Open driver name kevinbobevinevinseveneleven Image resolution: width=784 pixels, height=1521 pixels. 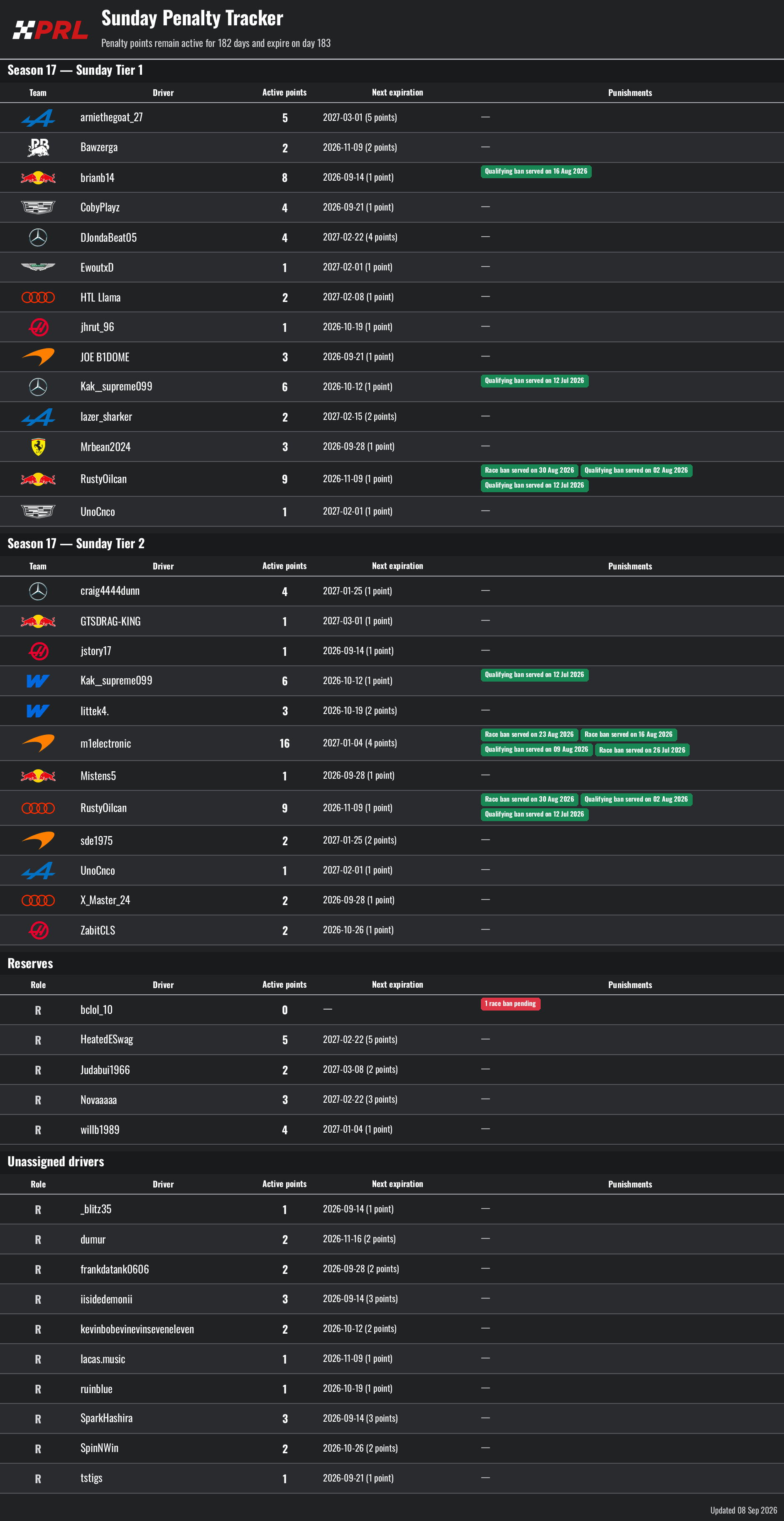[137, 1329]
